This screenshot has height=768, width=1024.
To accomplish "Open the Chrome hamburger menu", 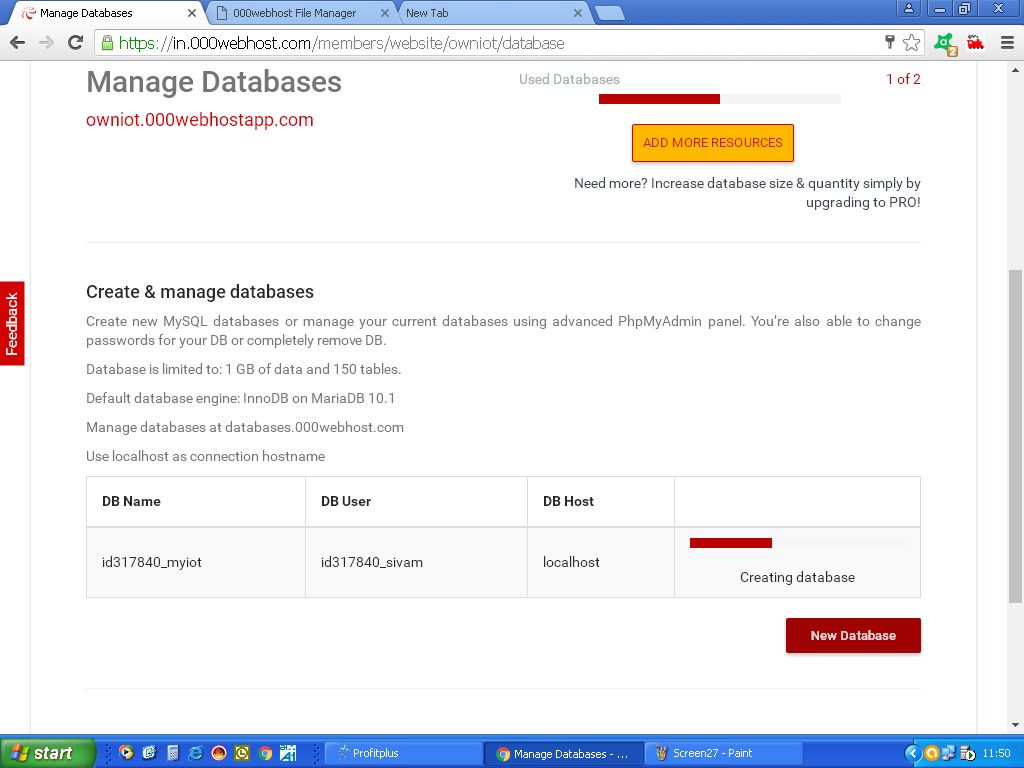I will 1007,43.
